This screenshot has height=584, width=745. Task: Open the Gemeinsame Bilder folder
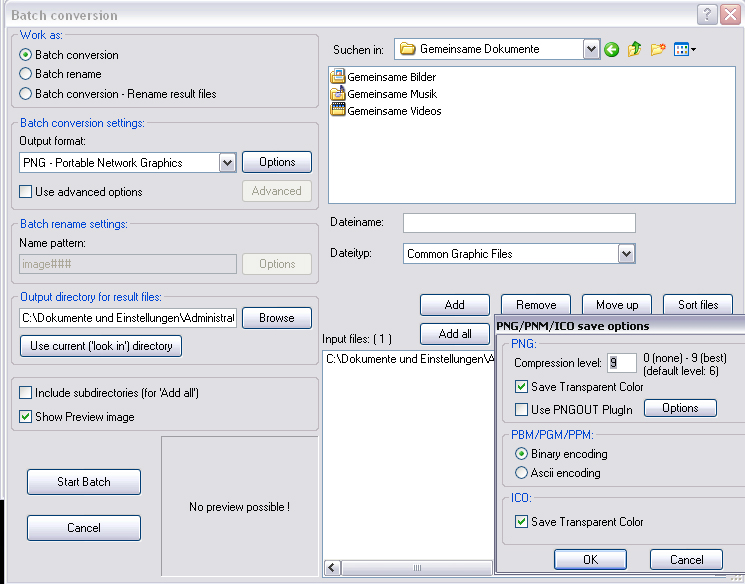[x=391, y=77]
